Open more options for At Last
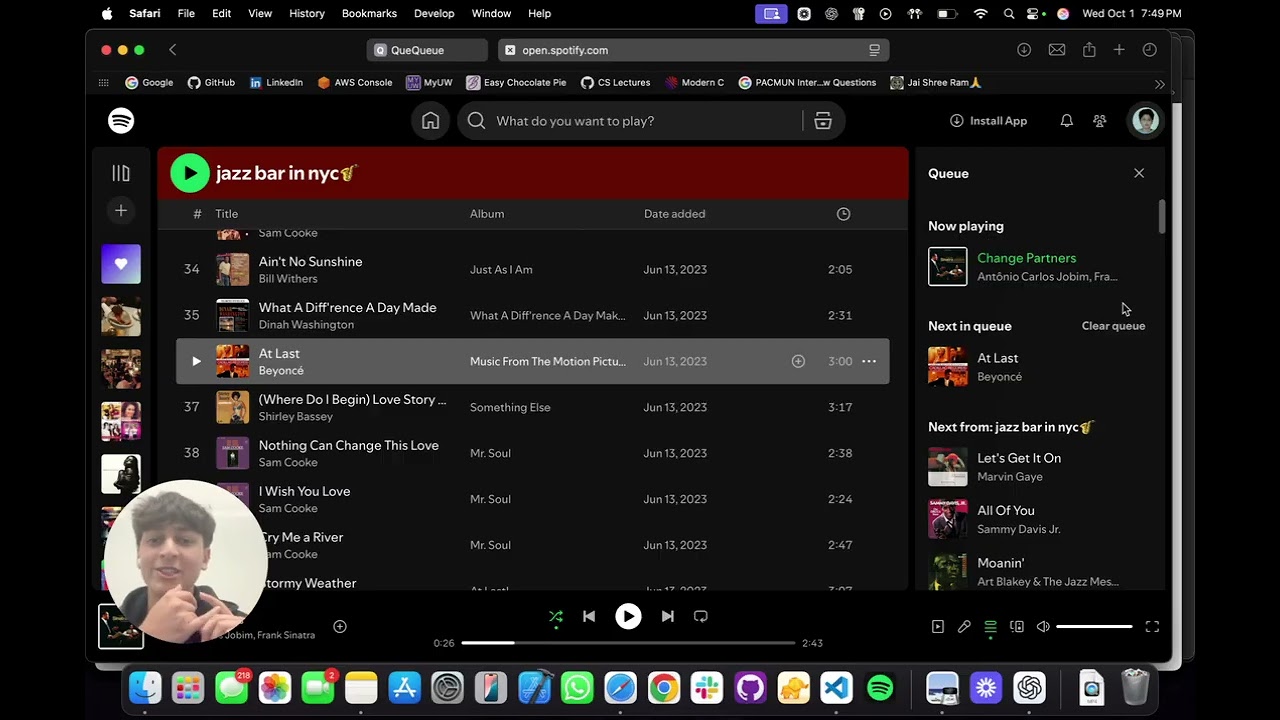Screen dimensions: 1280x720 869,361
